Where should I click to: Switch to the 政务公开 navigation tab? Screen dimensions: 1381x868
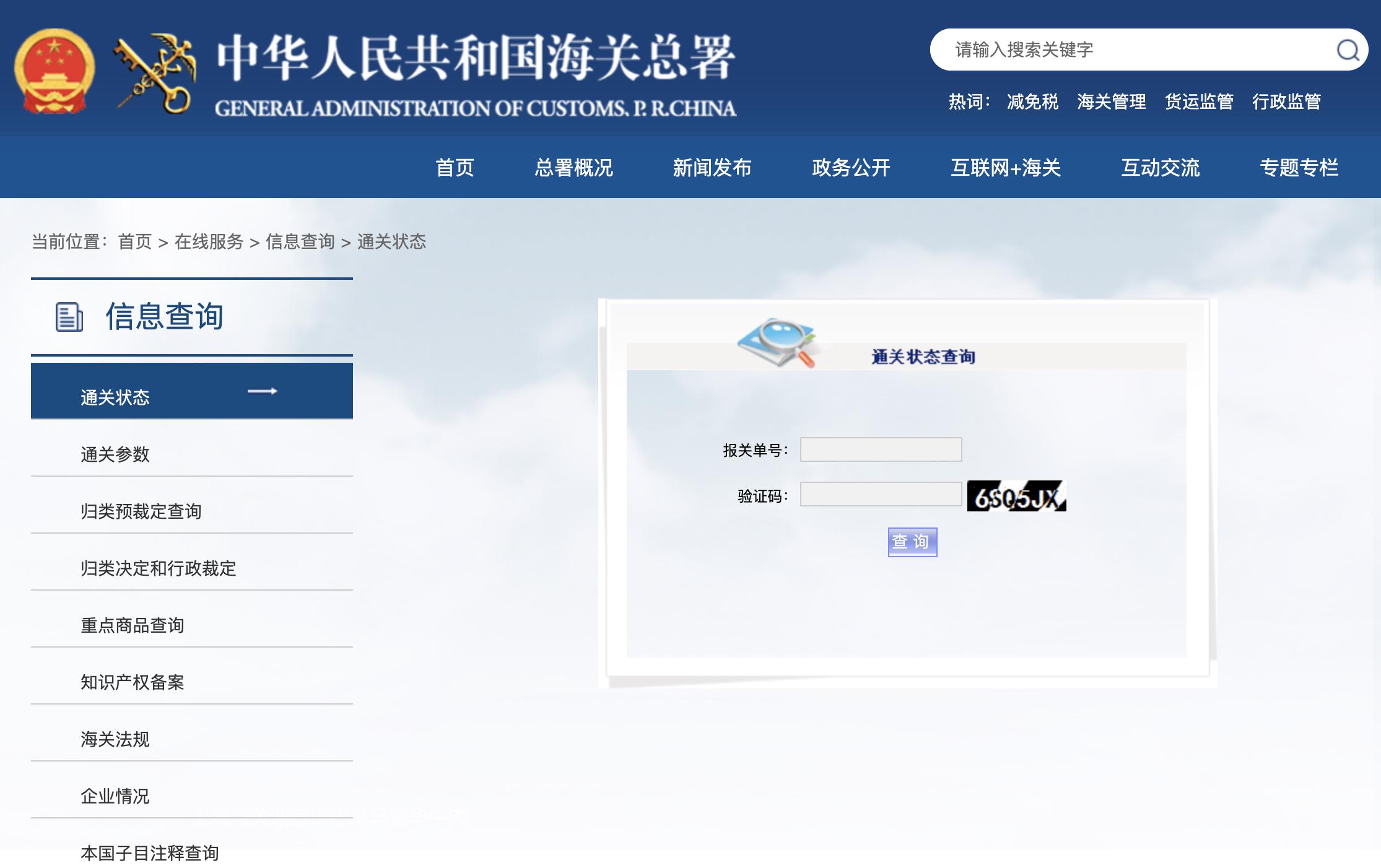click(848, 168)
